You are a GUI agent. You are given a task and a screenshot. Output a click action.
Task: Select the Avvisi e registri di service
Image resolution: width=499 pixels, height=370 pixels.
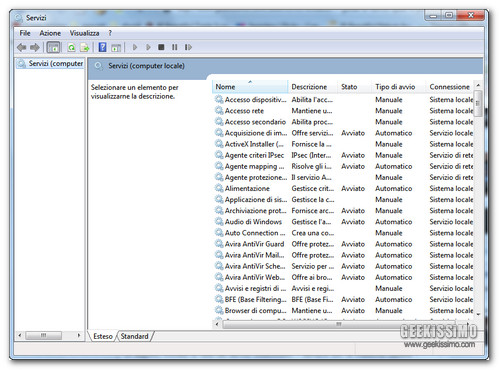(344, 288)
